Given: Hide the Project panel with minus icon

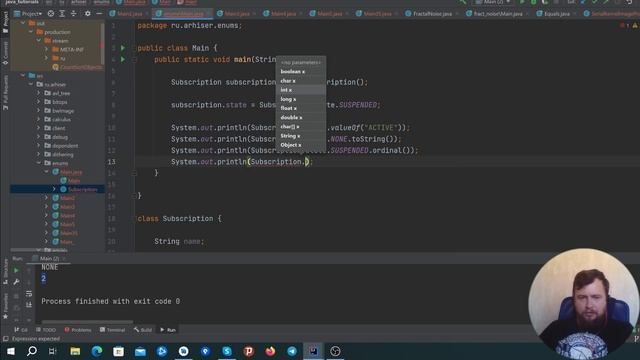Looking at the screenshot, I should (99, 13).
